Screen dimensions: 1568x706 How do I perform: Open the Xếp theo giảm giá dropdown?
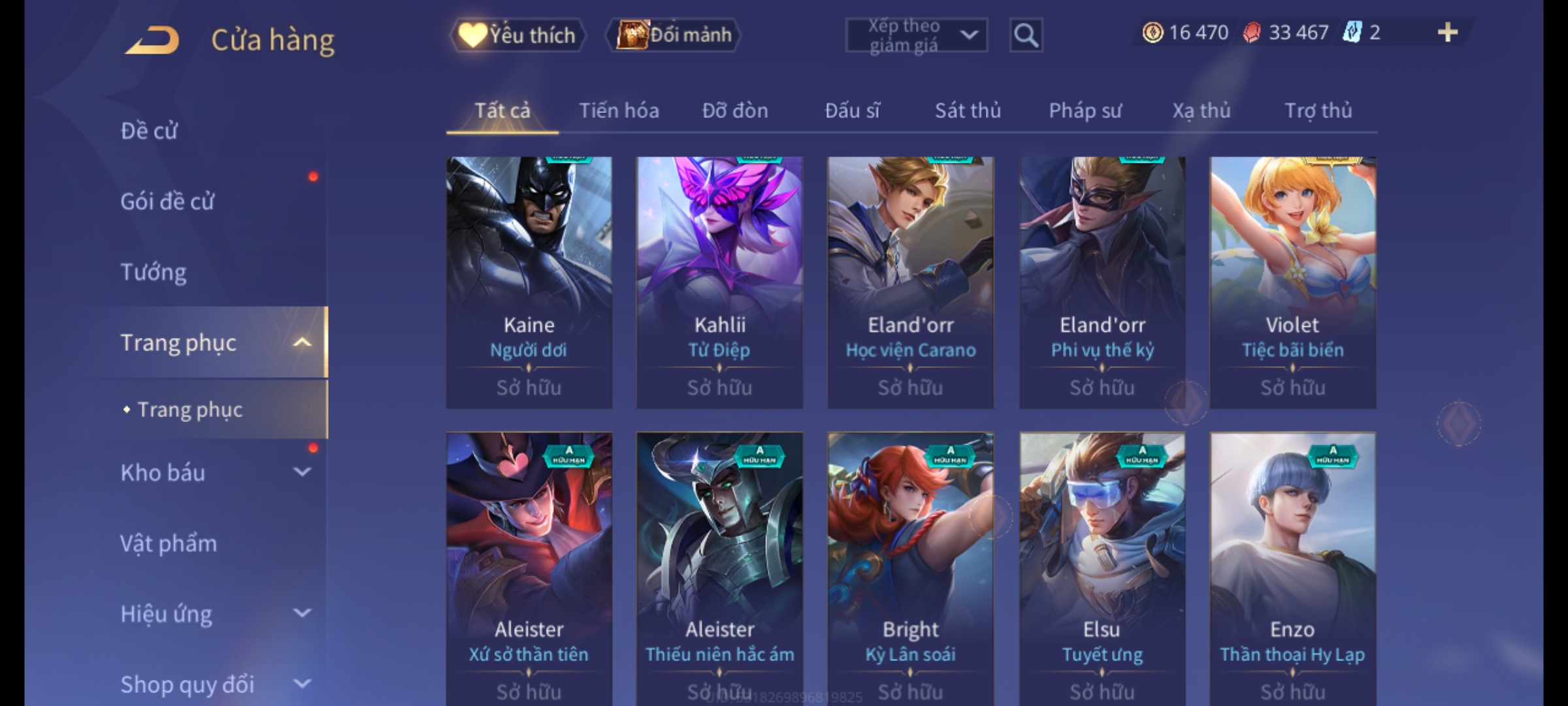click(917, 35)
